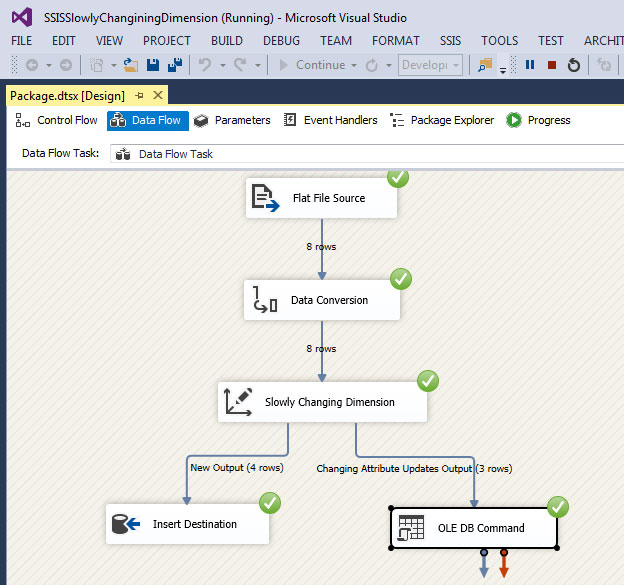Click green check on OLE DB Command
Image resolution: width=624 pixels, height=585 pixels.
tap(558, 507)
